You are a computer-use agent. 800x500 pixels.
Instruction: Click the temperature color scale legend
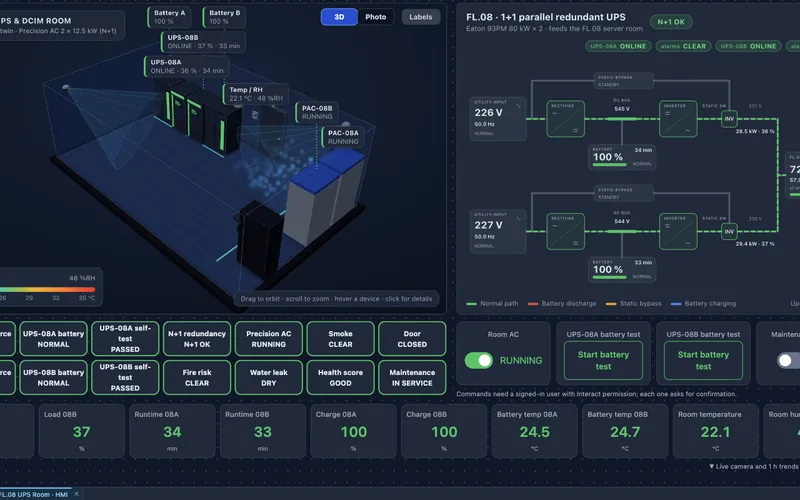point(48,287)
